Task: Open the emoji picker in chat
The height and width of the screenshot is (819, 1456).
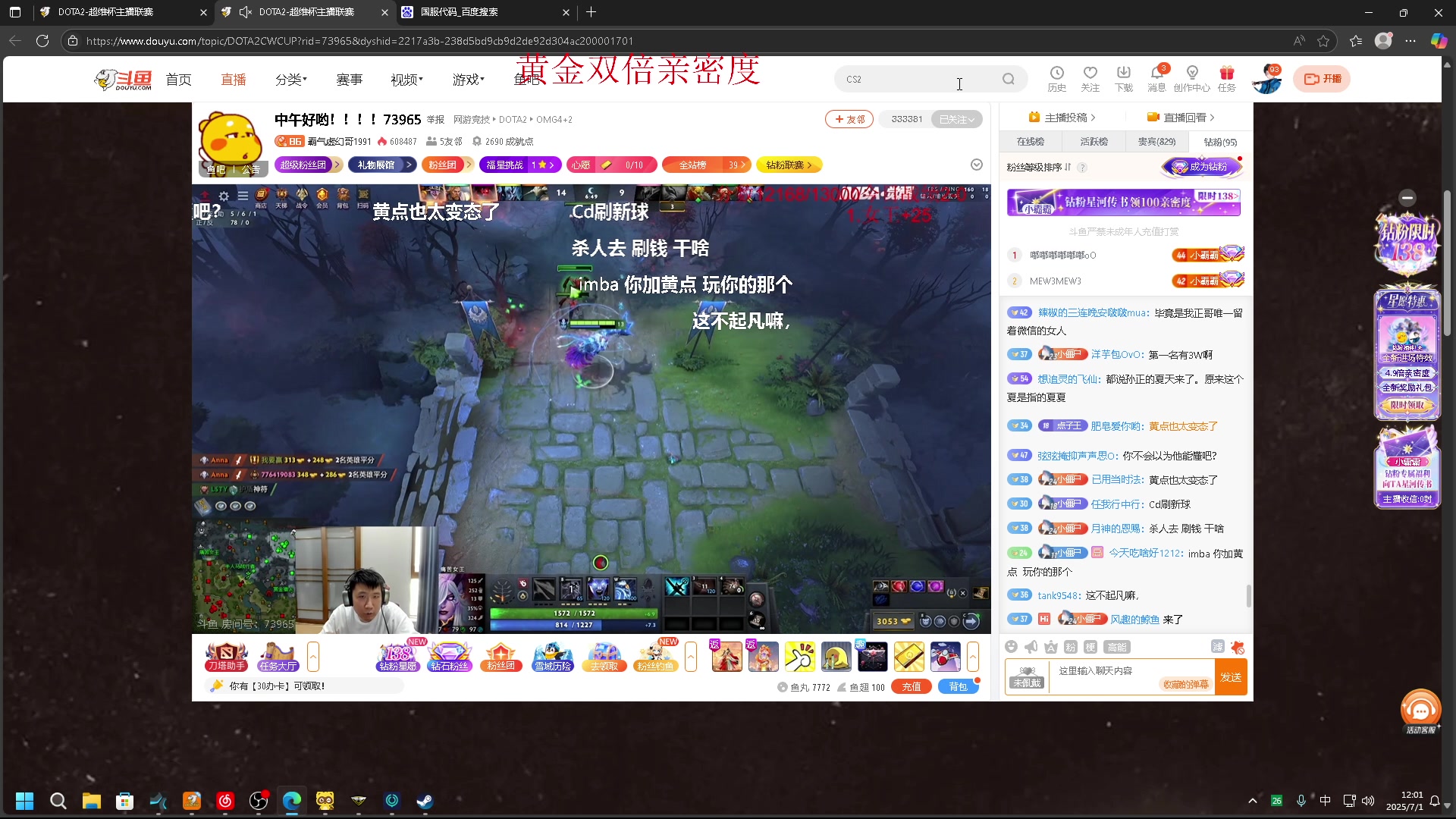Action: coord(1011,647)
